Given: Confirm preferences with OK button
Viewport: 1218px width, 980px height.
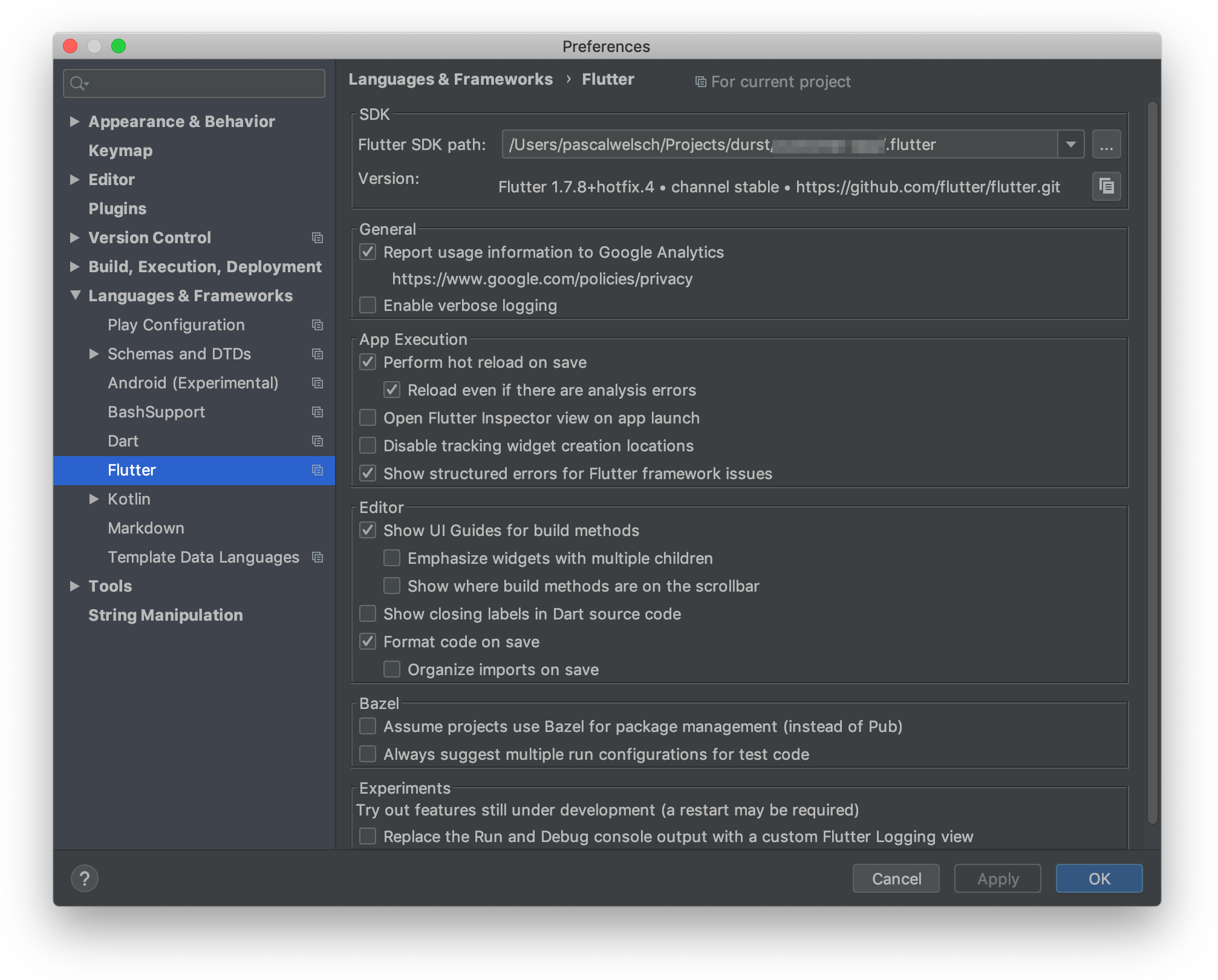Looking at the screenshot, I should [x=1099, y=878].
